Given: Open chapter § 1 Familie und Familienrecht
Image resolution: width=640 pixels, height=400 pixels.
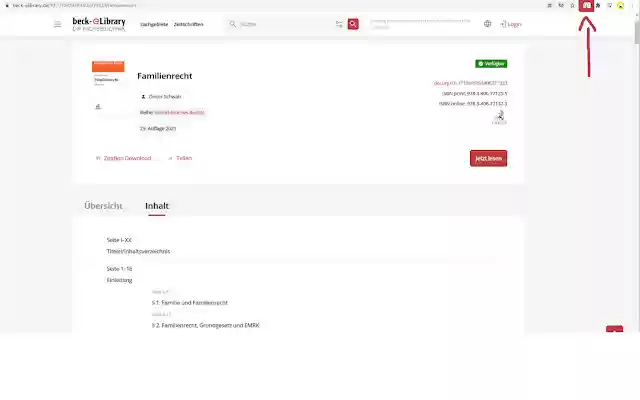Looking at the screenshot, I should point(190,303).
